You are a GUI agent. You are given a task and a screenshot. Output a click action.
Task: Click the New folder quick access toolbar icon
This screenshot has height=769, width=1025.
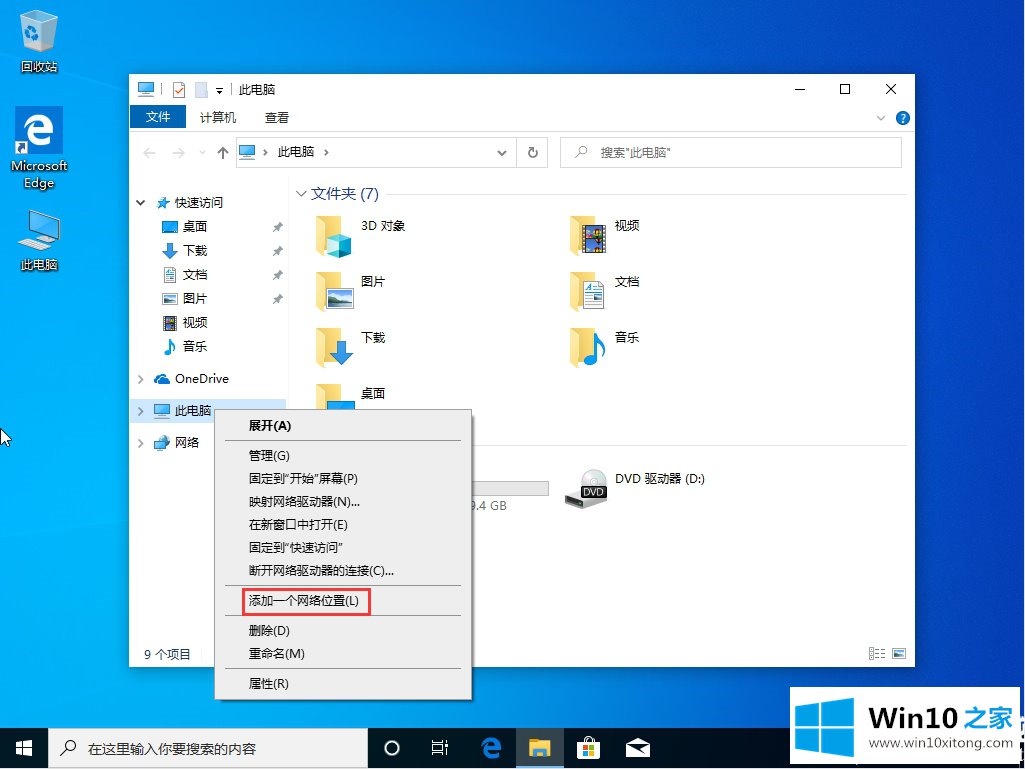click(x=201, y=90)
